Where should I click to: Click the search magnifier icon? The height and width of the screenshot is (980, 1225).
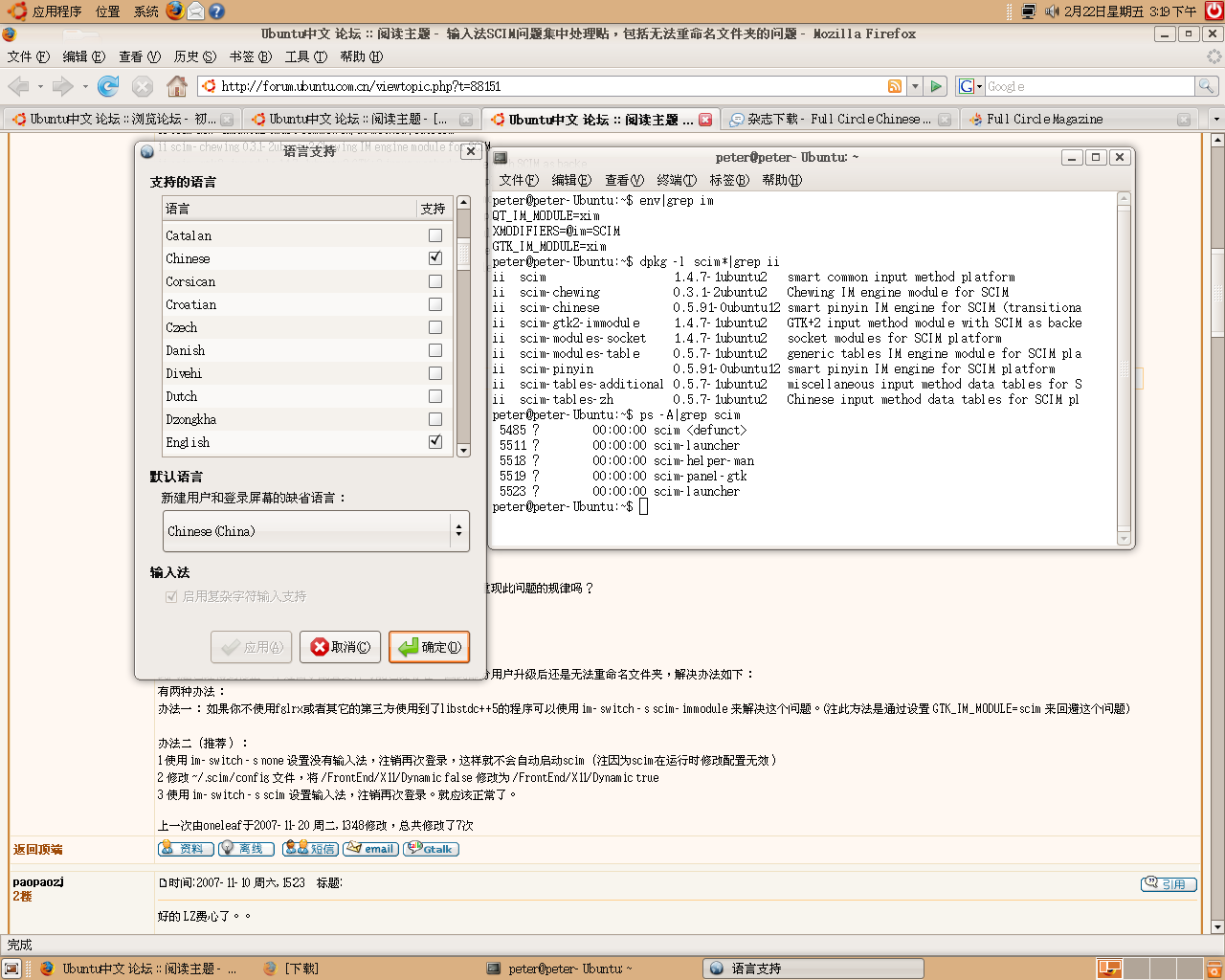(x=1207, y=86)
